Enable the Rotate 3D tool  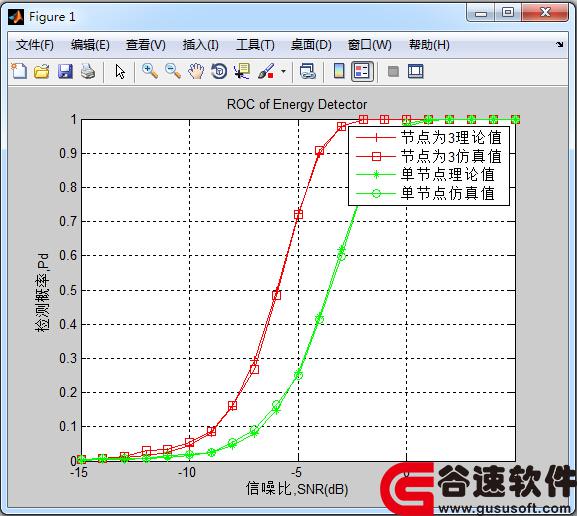[x=219, y=71]
